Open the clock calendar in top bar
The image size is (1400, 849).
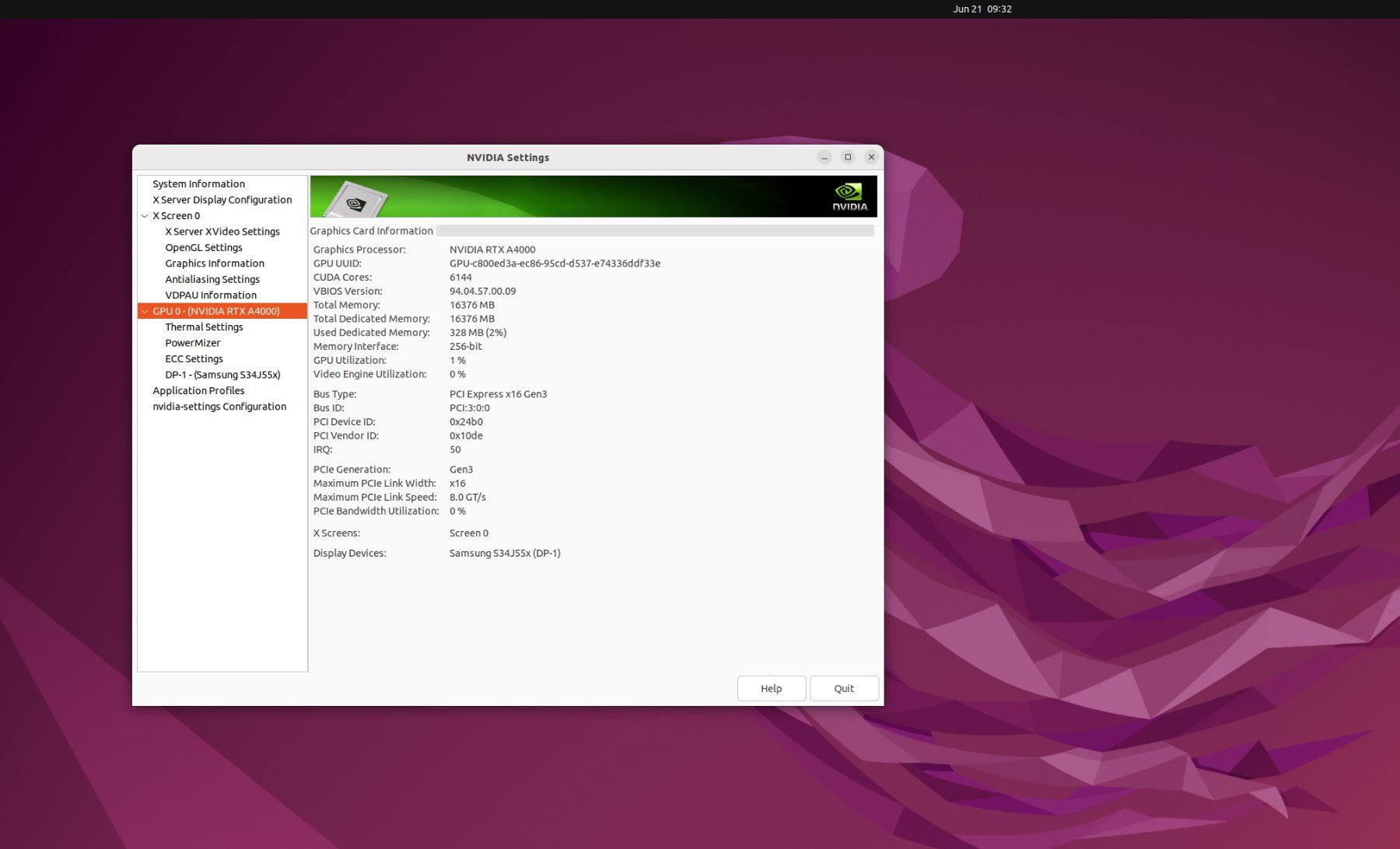point(982,9)
